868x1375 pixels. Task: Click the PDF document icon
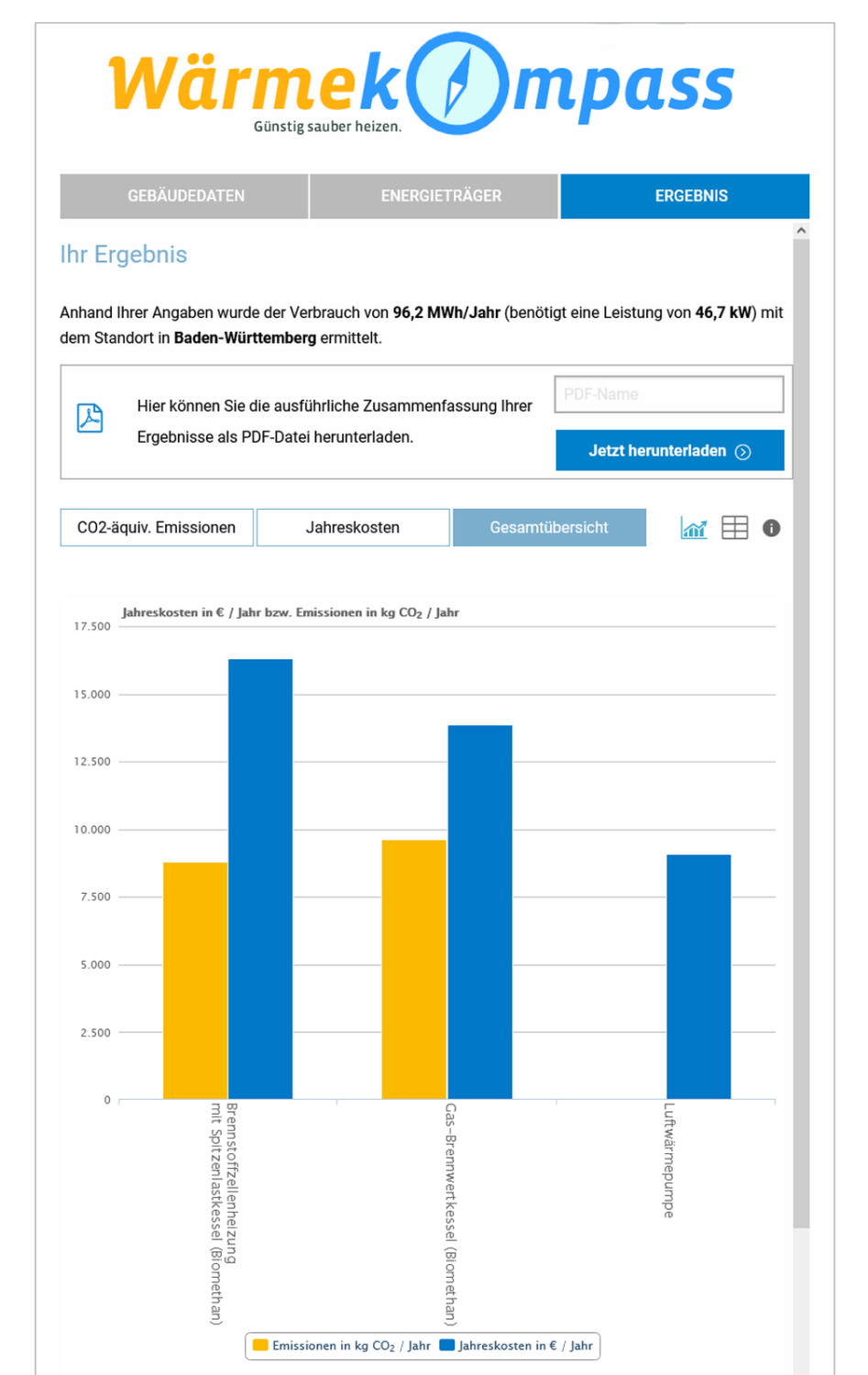pos(90,418)
